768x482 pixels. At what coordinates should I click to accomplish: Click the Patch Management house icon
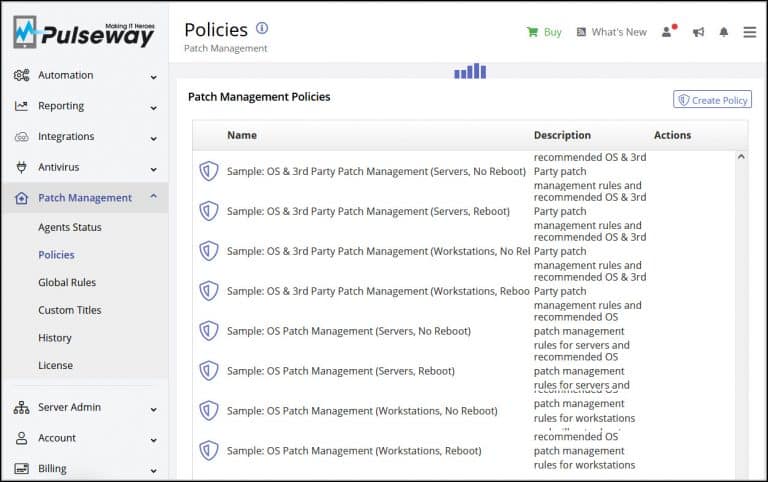pos(21,198)
